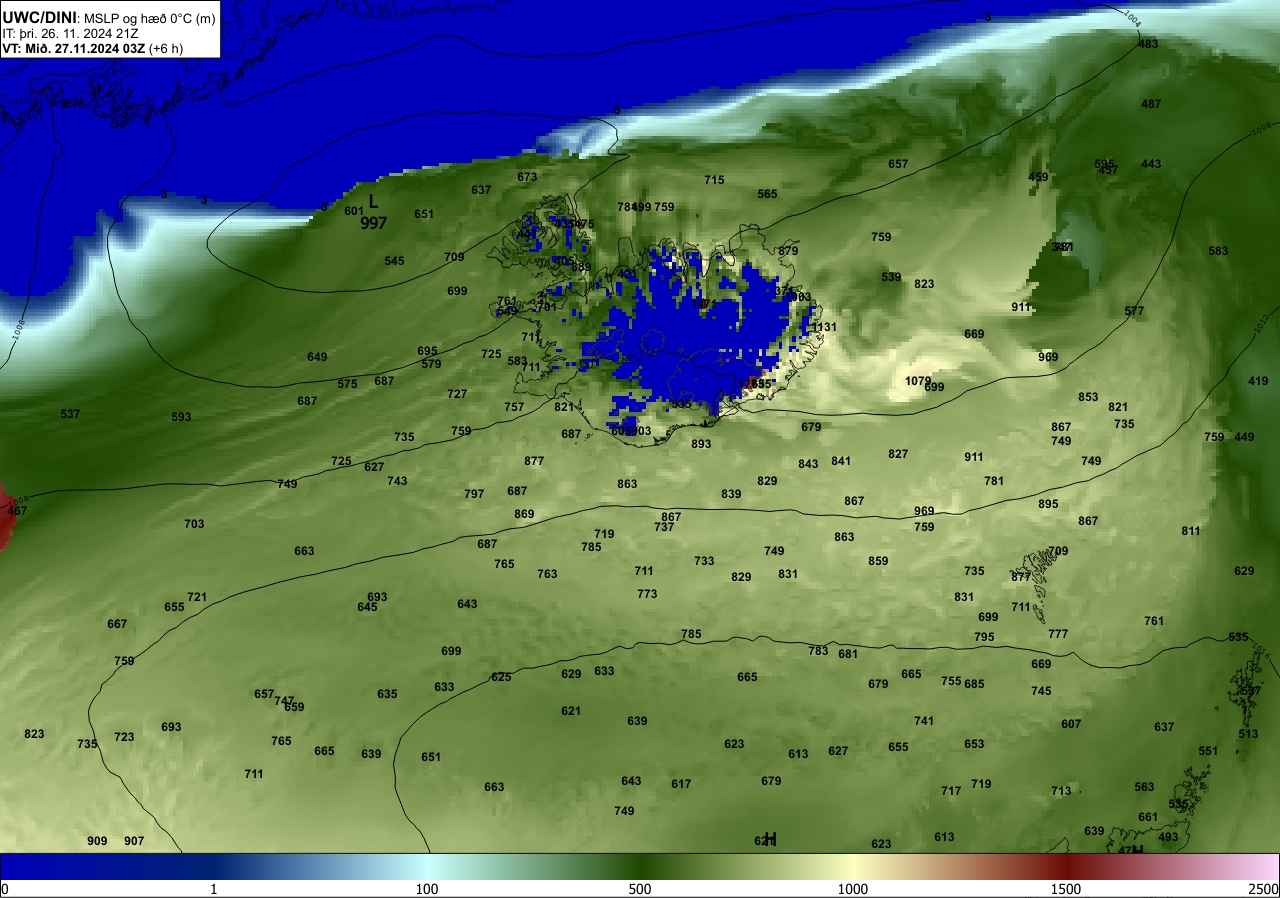The height and width of the screenshot is (898, 1280).
Task: Click the height value 717
Action: (951, 791)
